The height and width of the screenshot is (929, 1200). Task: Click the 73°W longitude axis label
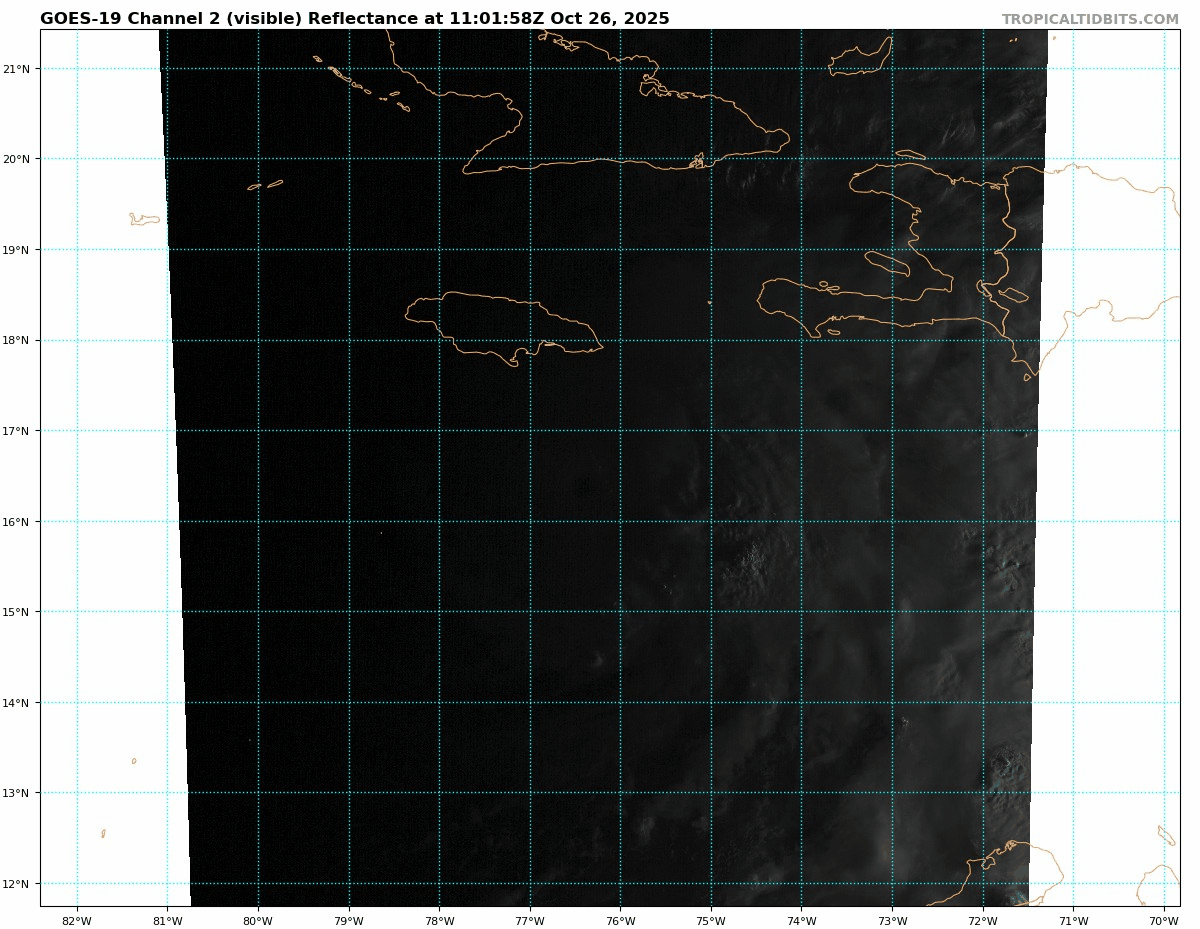point(892,920)
